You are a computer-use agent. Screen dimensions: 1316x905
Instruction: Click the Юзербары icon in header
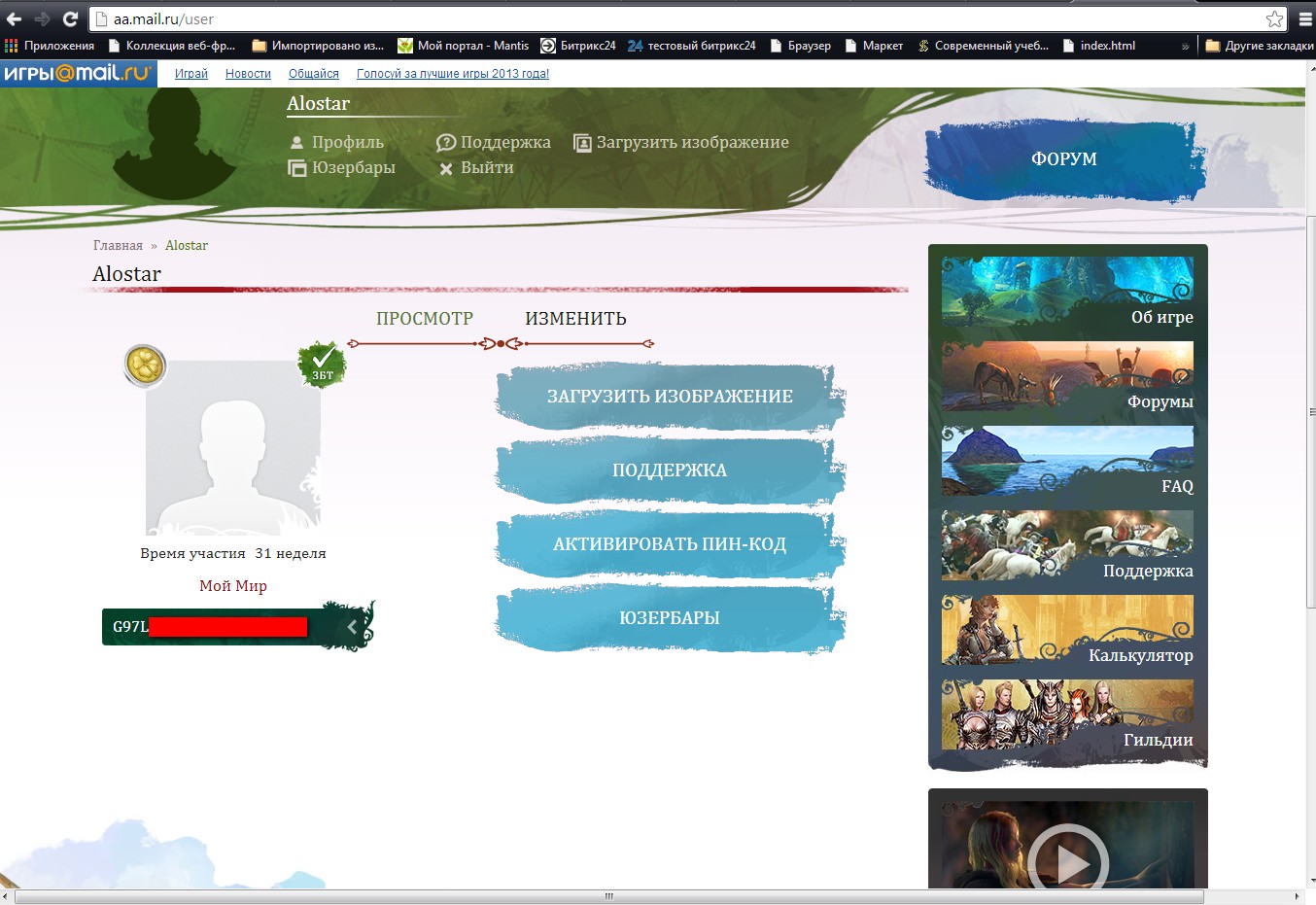click(x=296, y=168)
